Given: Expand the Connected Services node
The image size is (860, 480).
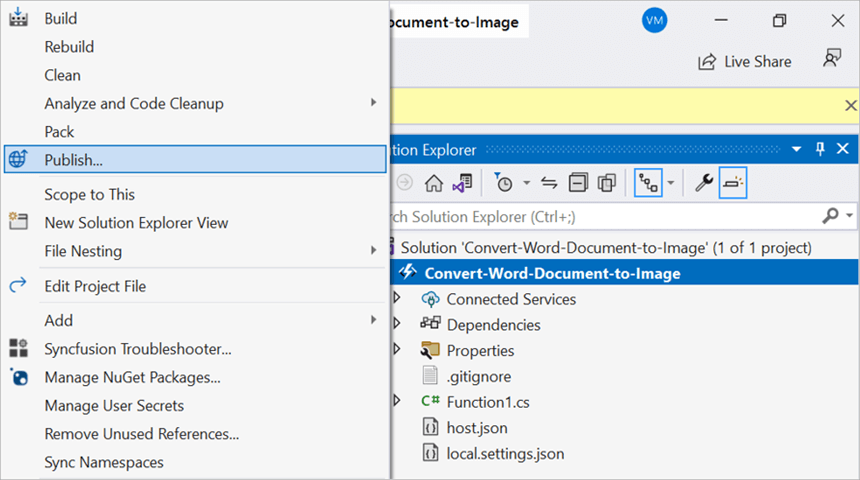Looking at the screenshot, I should 397,298.
